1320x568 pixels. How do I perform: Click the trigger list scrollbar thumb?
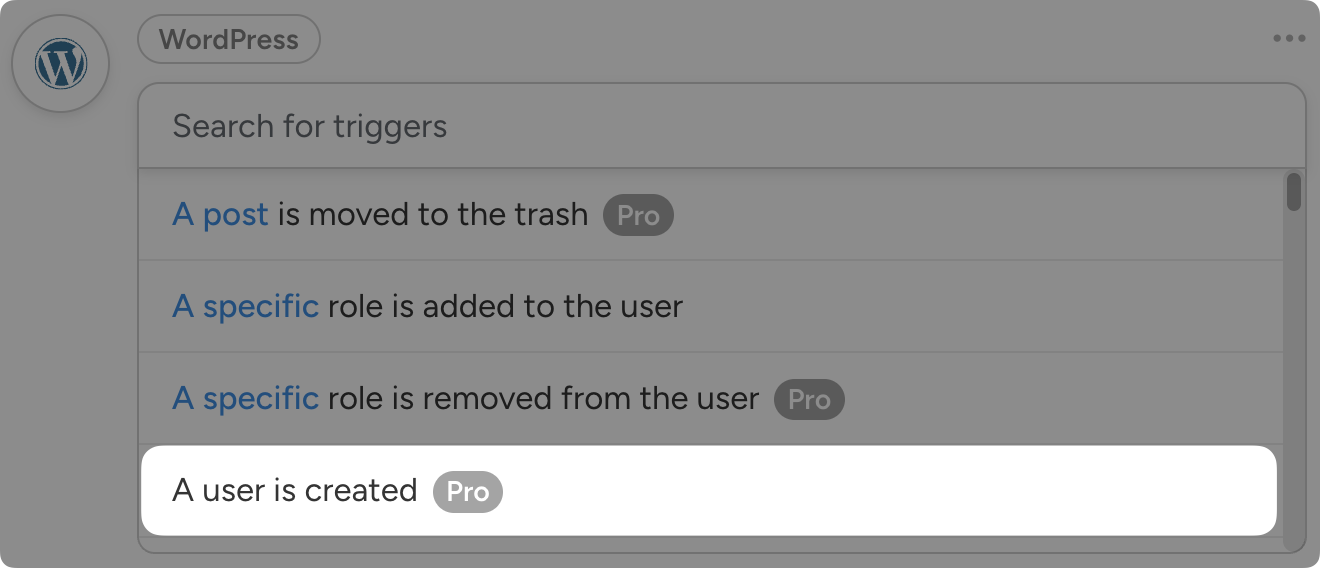point(1294,192)
